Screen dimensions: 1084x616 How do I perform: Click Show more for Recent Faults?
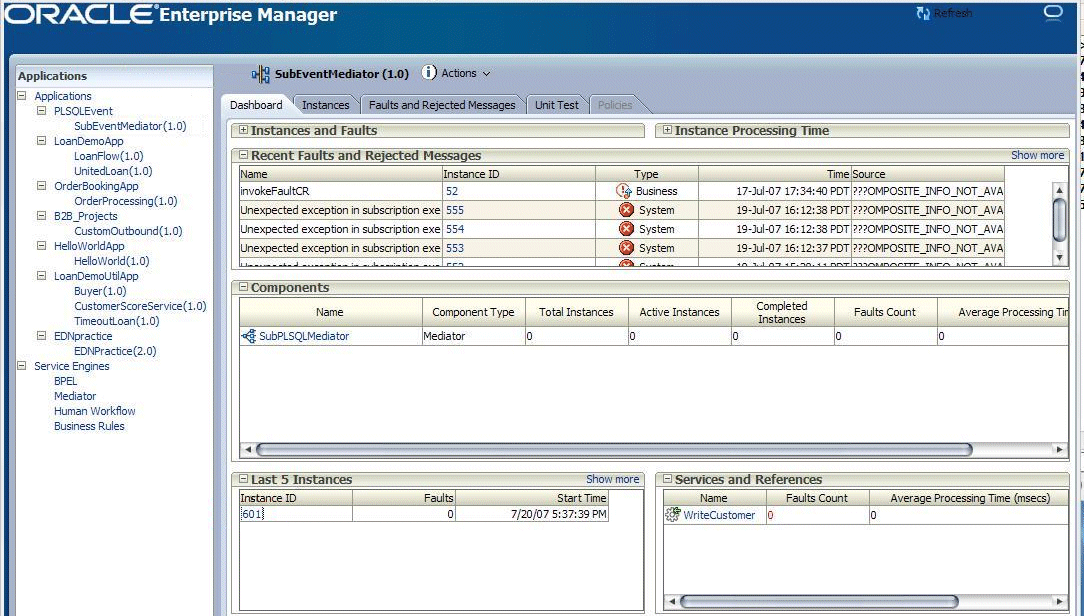point(1037,155)
